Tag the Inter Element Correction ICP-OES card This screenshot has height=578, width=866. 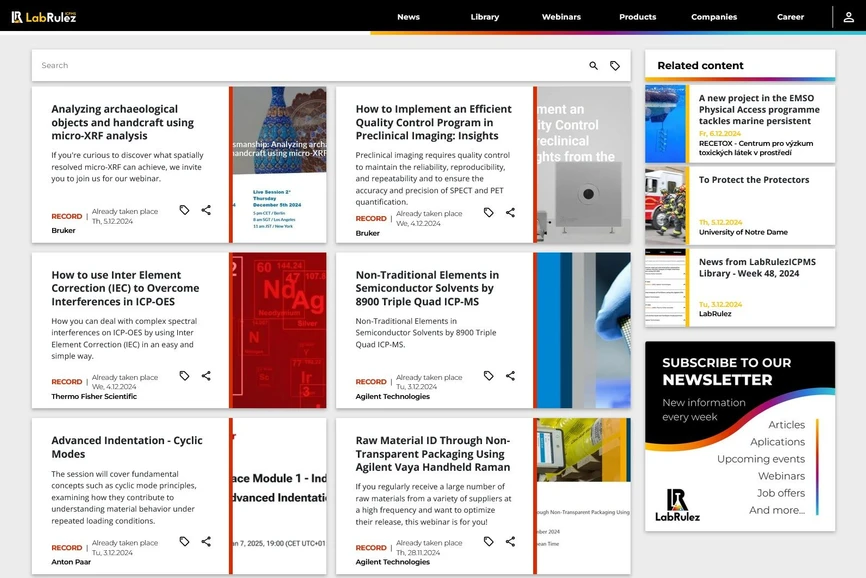tap(184, 376)
